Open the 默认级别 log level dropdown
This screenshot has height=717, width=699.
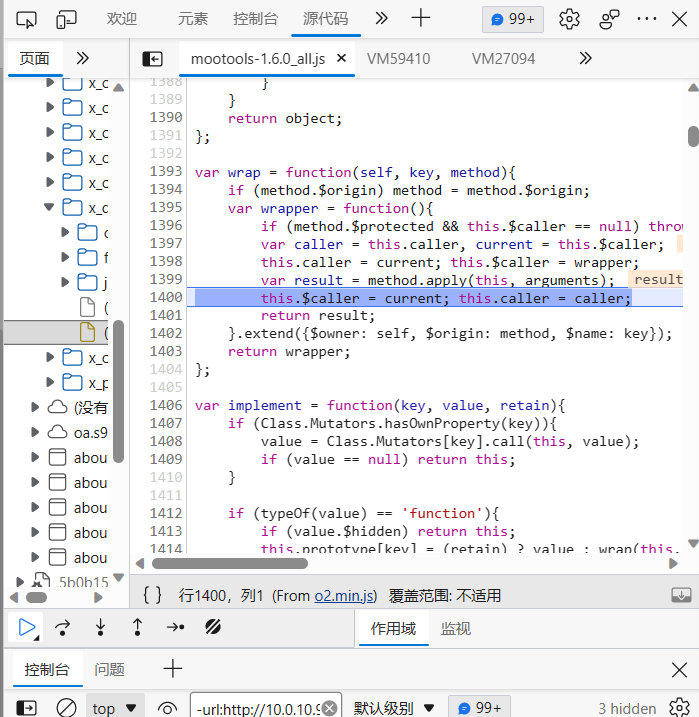(394, 707)
